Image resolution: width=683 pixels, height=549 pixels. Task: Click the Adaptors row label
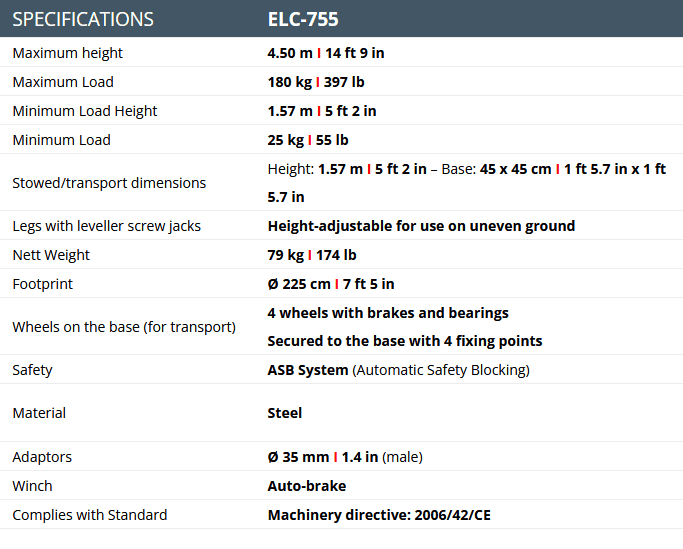coord(42,457)
